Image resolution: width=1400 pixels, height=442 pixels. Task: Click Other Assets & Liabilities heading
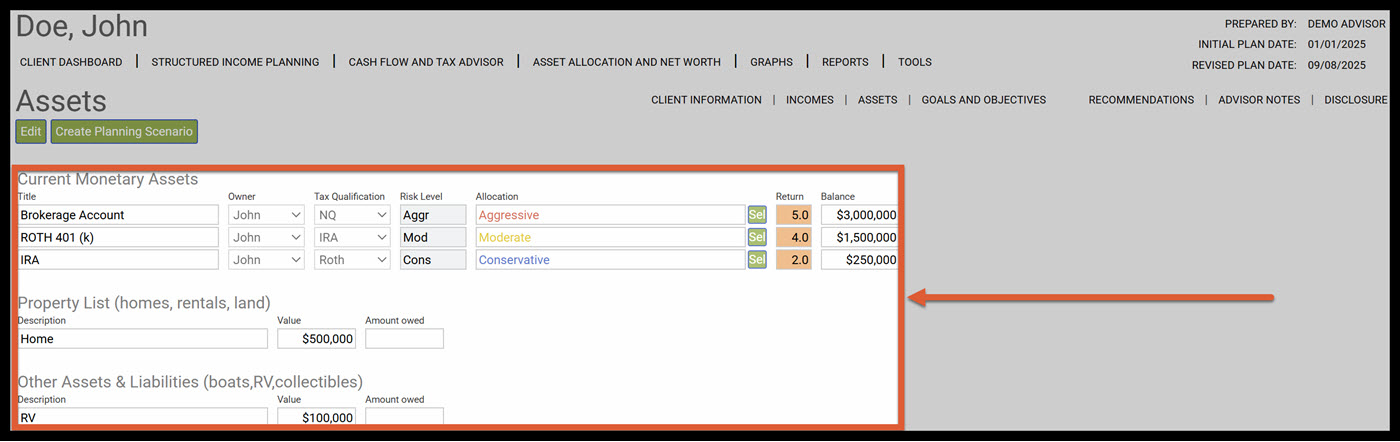click(190, 381)
